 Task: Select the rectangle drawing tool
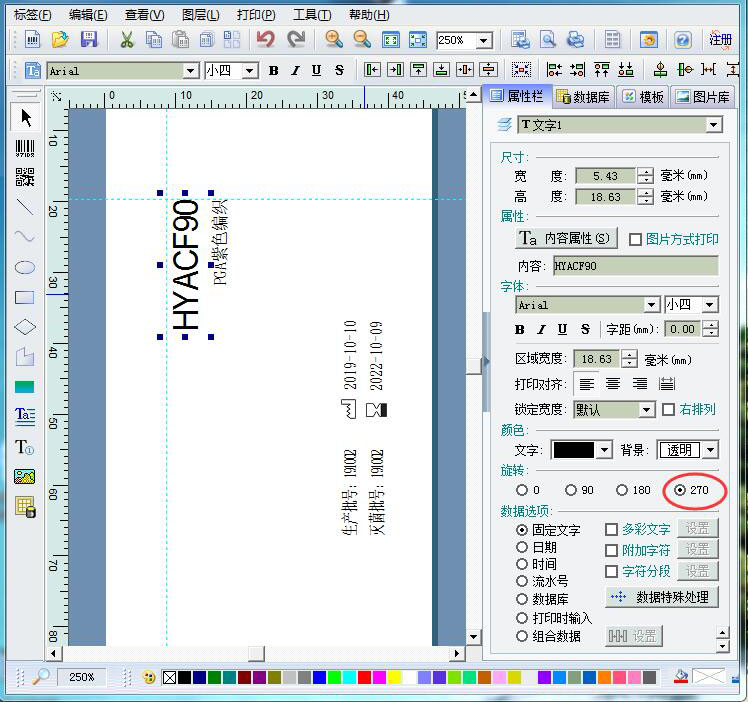25,297
